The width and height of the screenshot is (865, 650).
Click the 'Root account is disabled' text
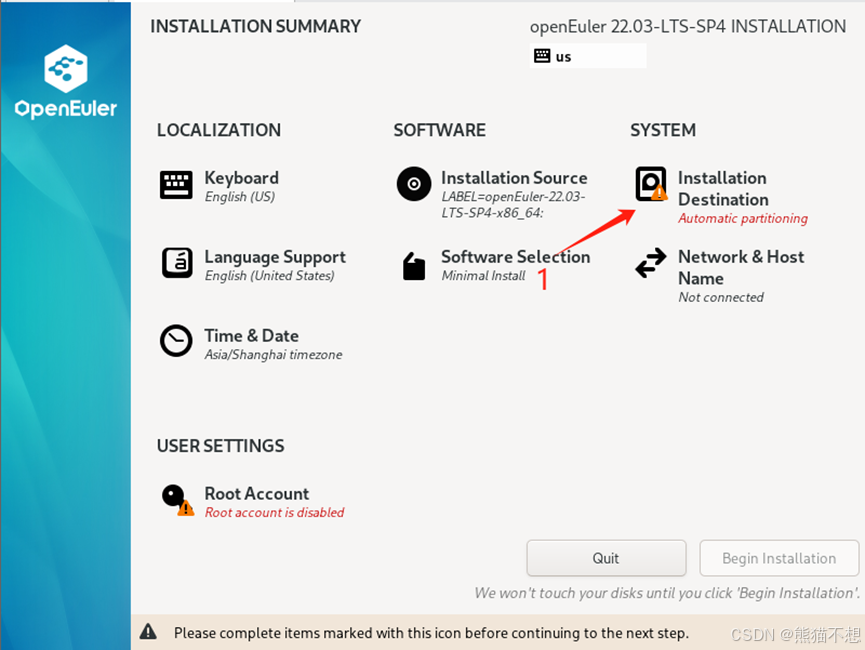pyautogui.click(x=274, y=513)
